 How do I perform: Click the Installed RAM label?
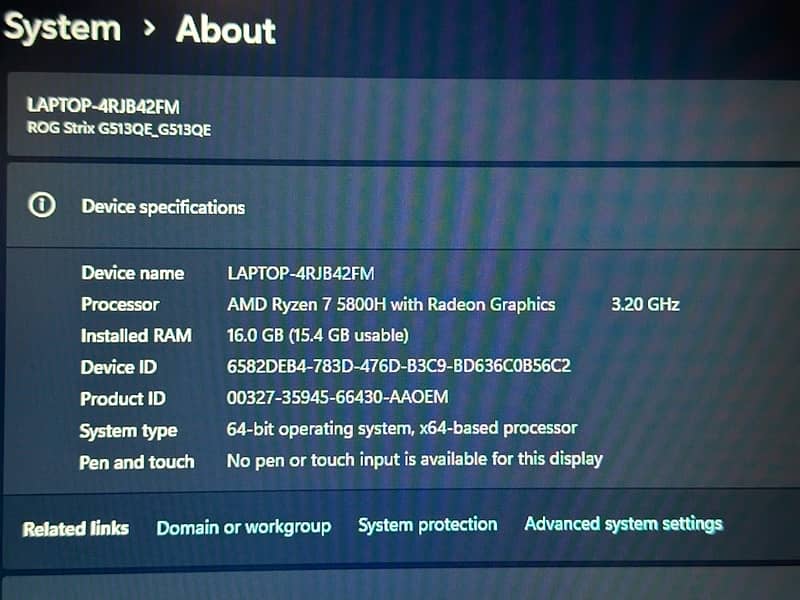[136, 336]
